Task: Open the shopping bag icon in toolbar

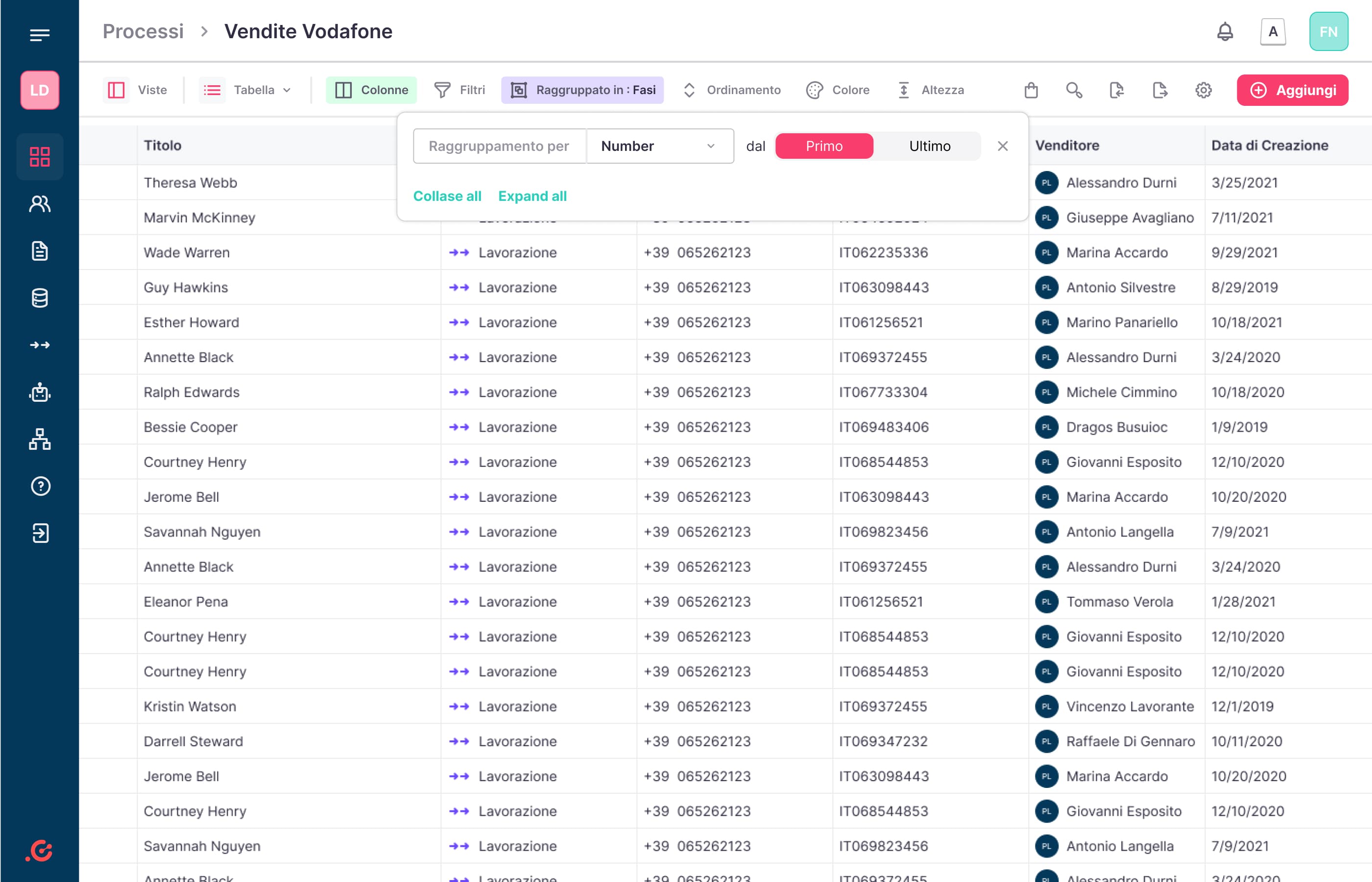Action: tap(1031, 90)
